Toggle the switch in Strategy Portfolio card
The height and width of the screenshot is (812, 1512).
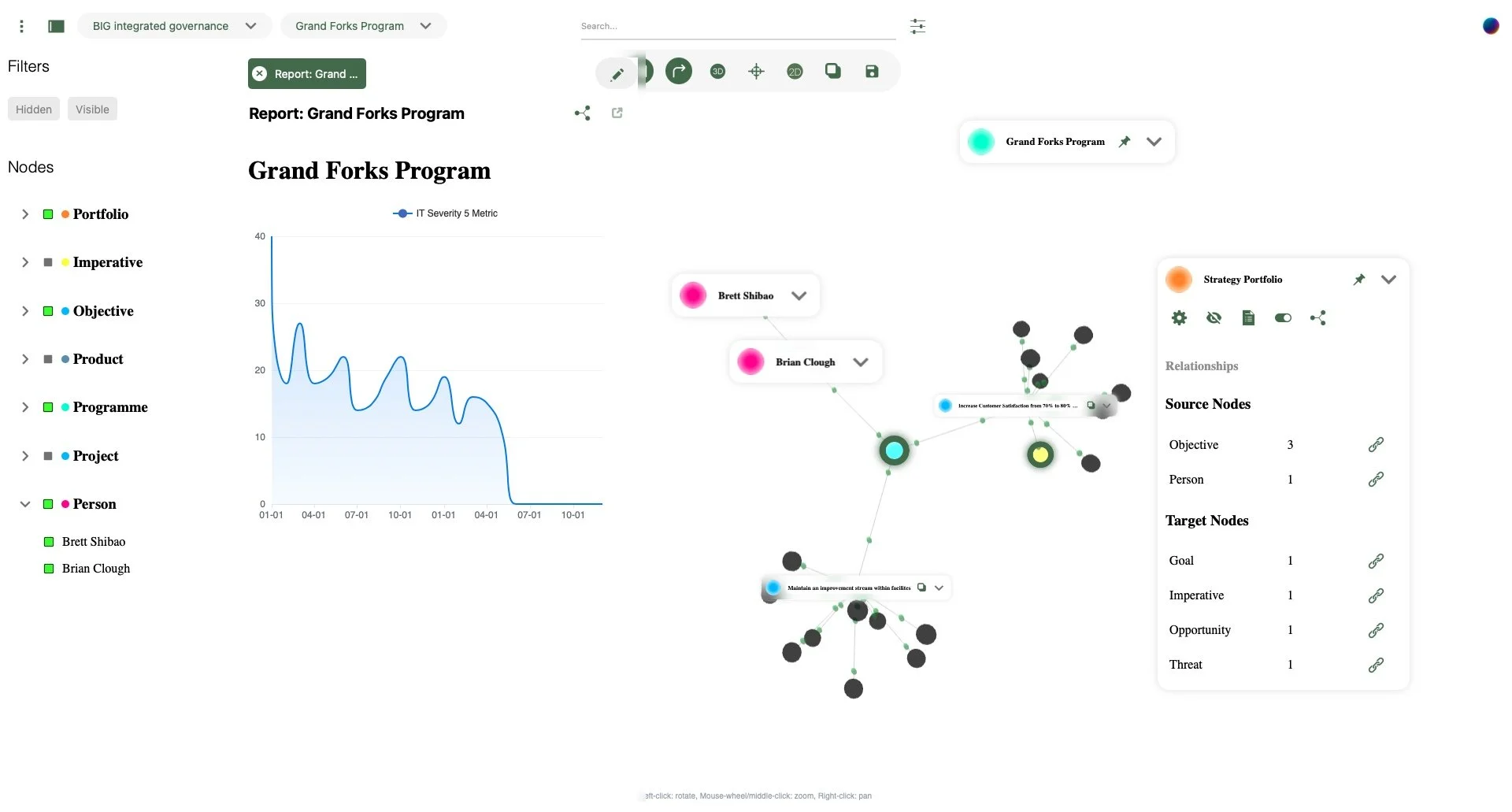click(x=1283, y=318)
